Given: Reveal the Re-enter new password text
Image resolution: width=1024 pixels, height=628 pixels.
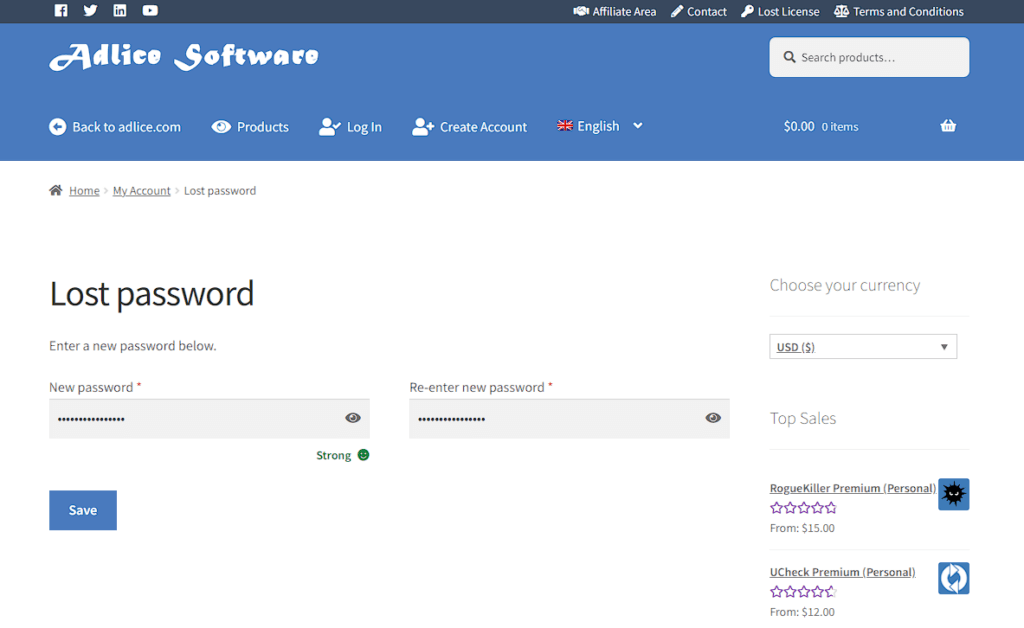Looking at the screenshot, I should pos(713,418).
